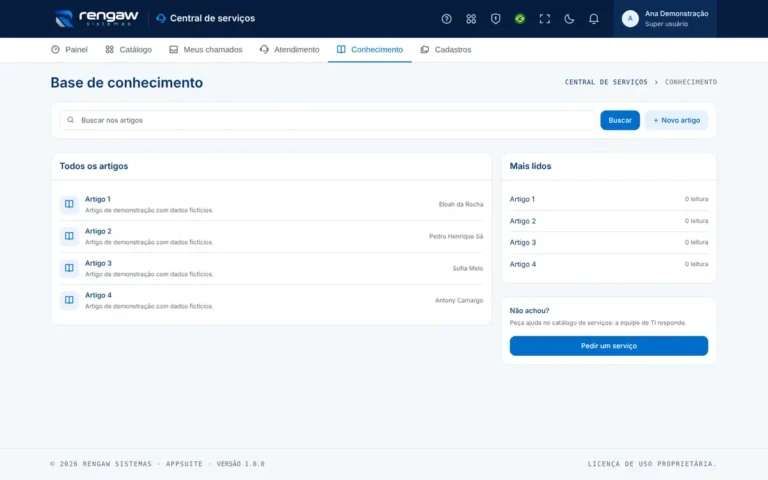Click author name Pedro Henrique Sá
The image size is (768, 480).
(456, 236)
